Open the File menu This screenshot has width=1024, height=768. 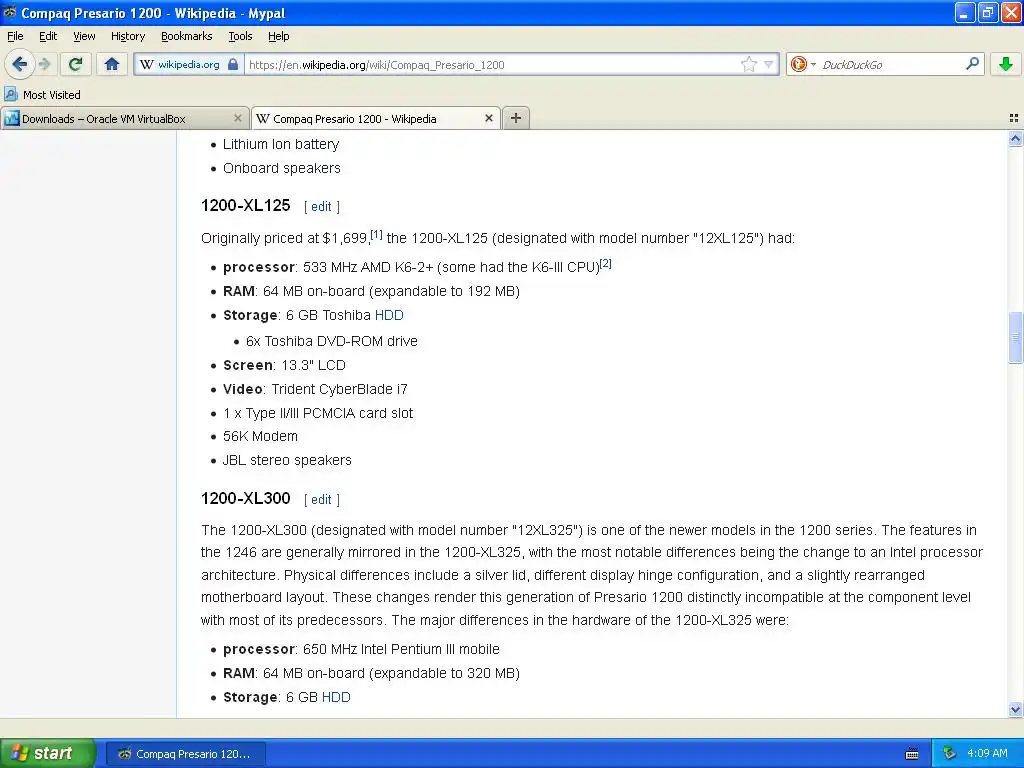click(x=15, y=37)
